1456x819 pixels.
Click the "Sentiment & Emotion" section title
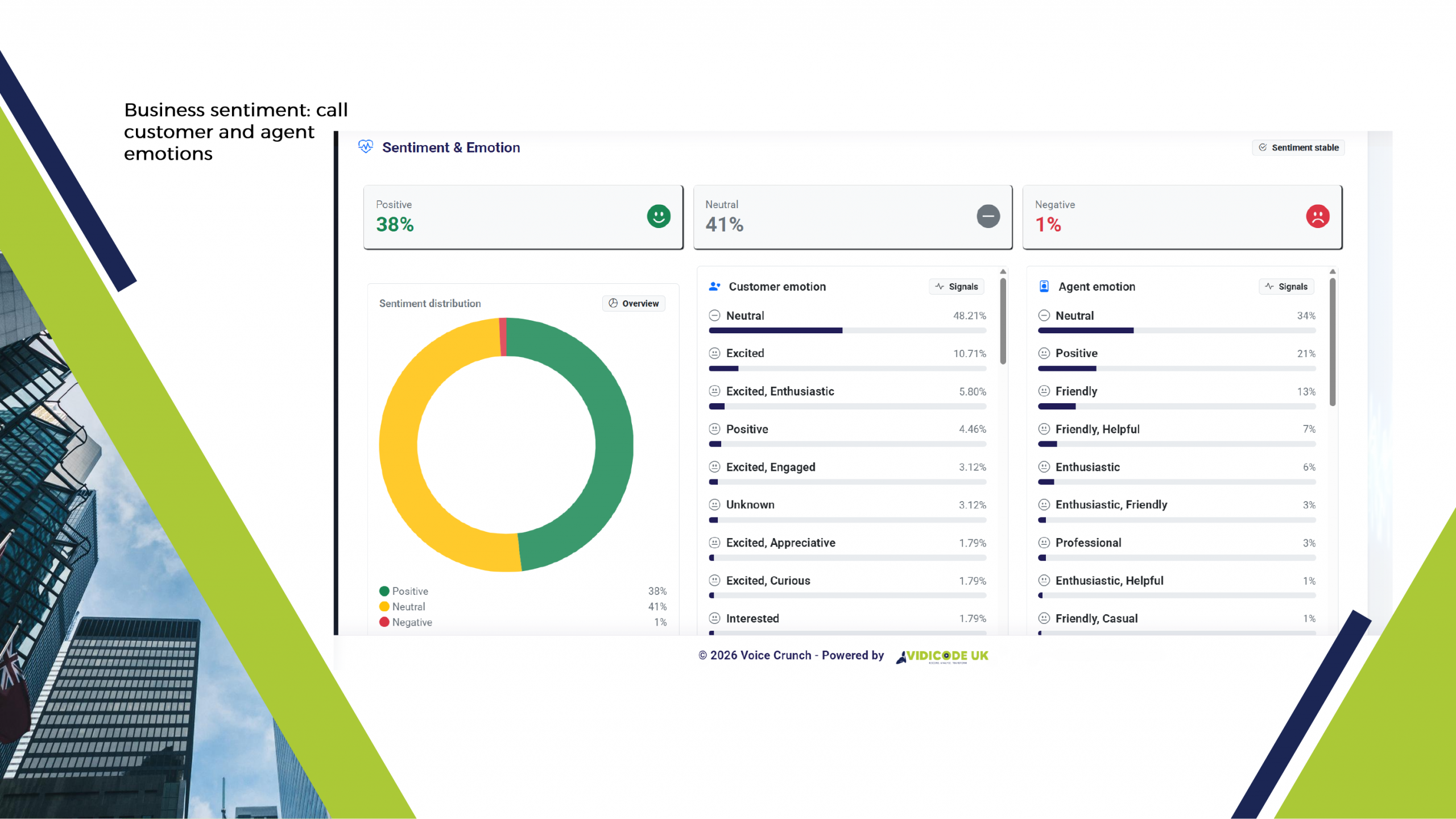coord(451,147)
